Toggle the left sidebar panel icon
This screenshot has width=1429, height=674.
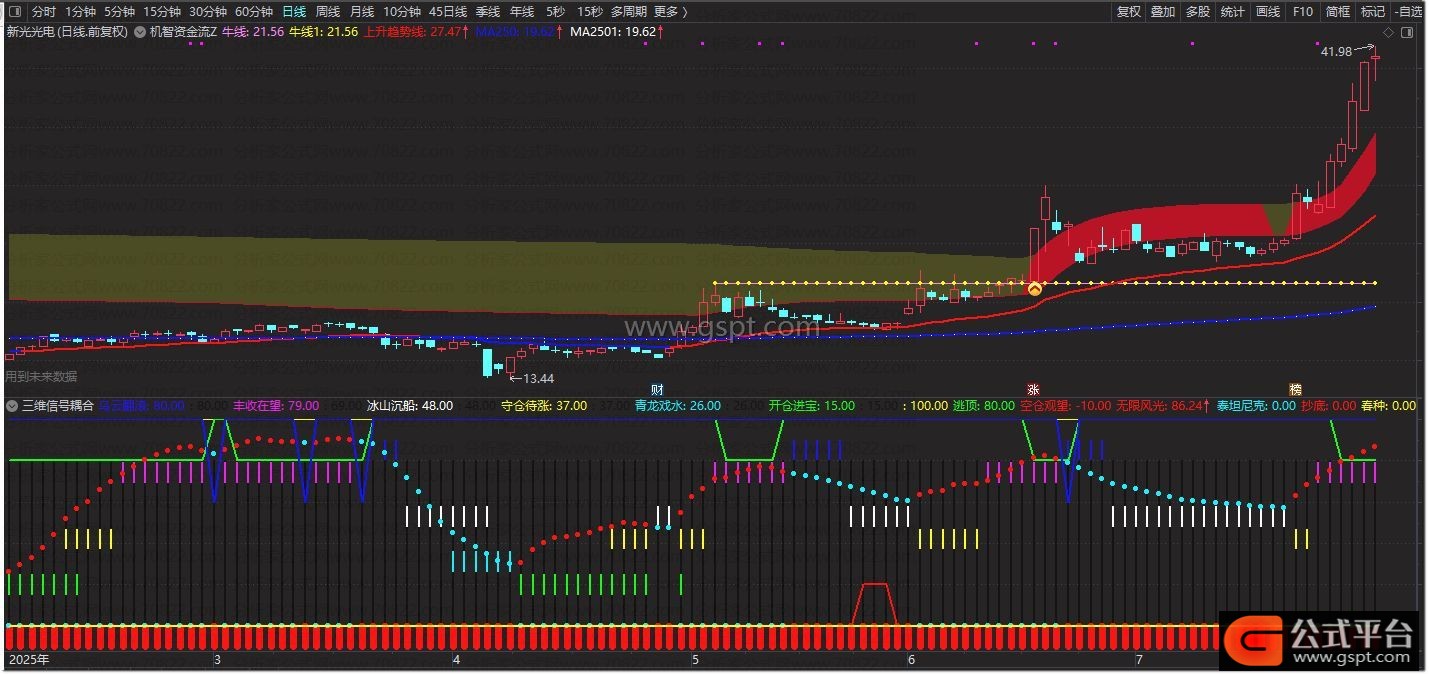click(x=14, y=12)
